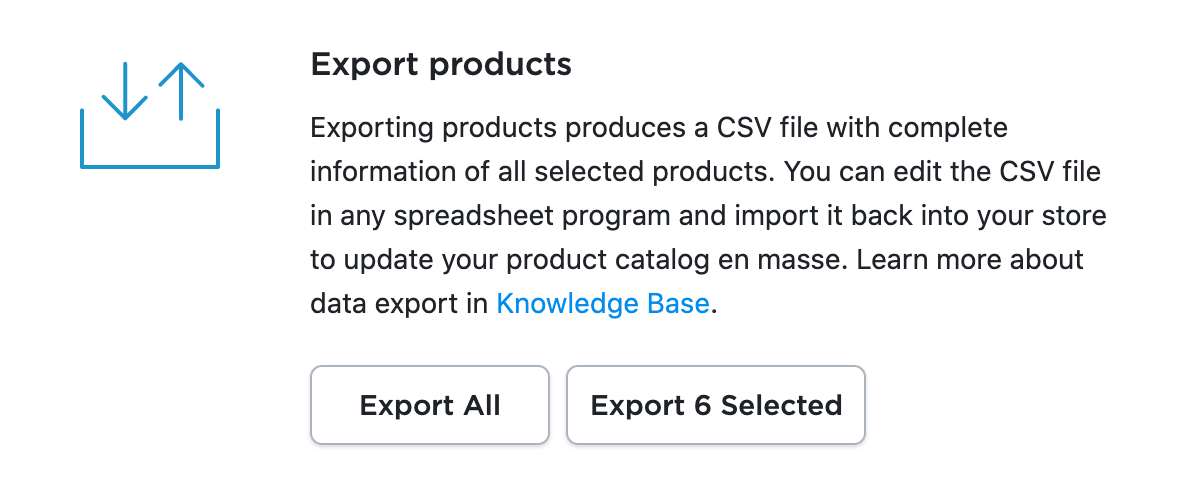
Task: Open the Knowledge Base link
Action: 603,303
